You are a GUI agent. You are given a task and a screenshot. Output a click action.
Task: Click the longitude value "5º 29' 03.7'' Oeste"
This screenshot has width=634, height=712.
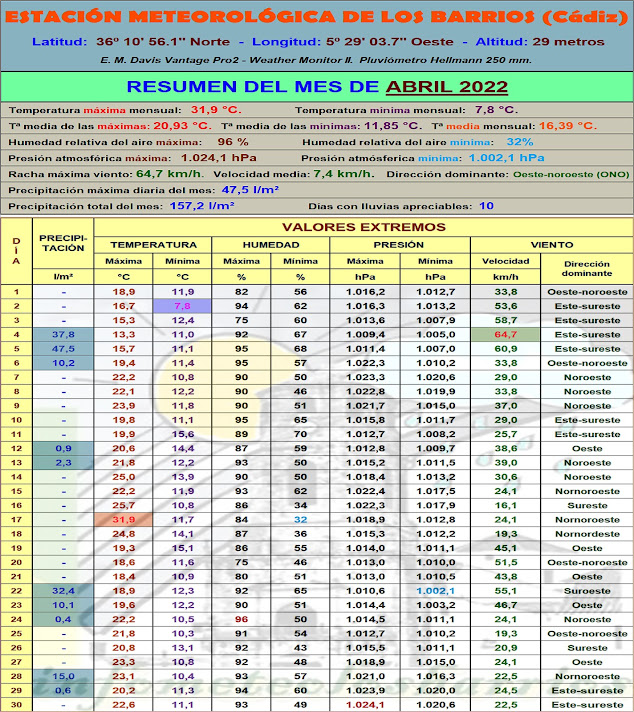click(390, 42)
